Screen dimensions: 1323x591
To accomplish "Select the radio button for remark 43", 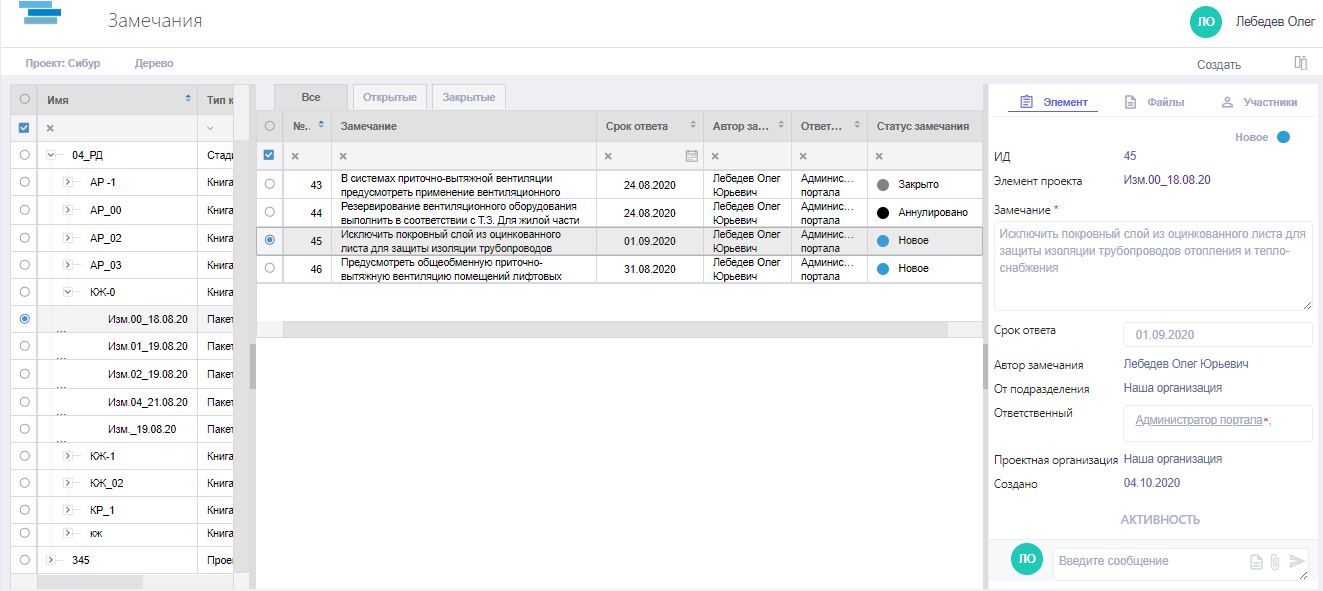I will click(269, 184).
